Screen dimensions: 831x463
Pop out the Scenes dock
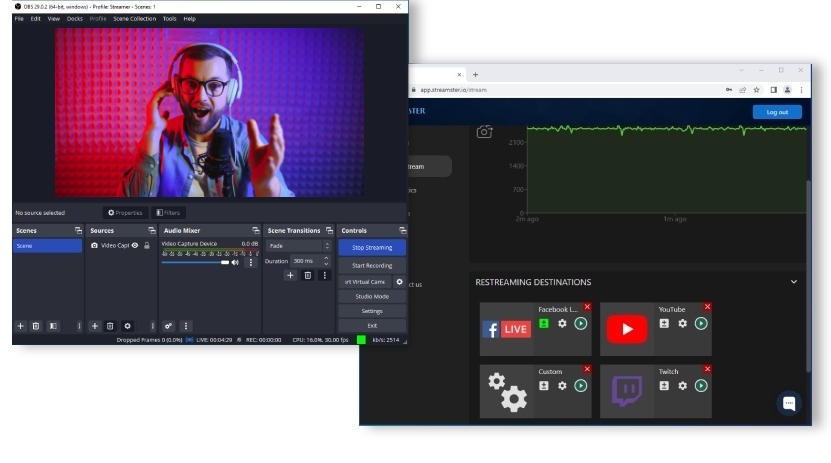coord(78,230)
